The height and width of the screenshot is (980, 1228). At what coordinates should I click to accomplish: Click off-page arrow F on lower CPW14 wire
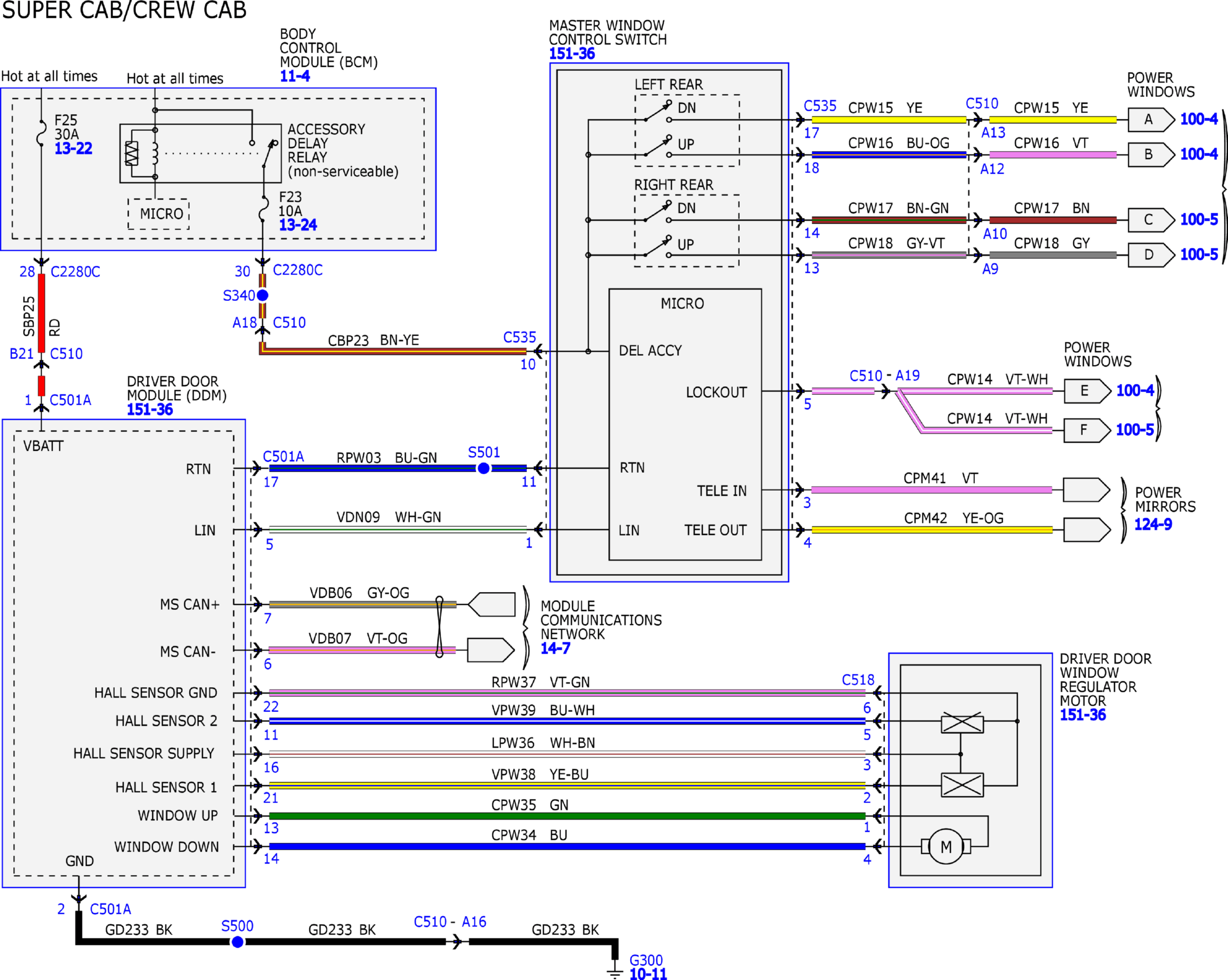(x=1087, y=430)
